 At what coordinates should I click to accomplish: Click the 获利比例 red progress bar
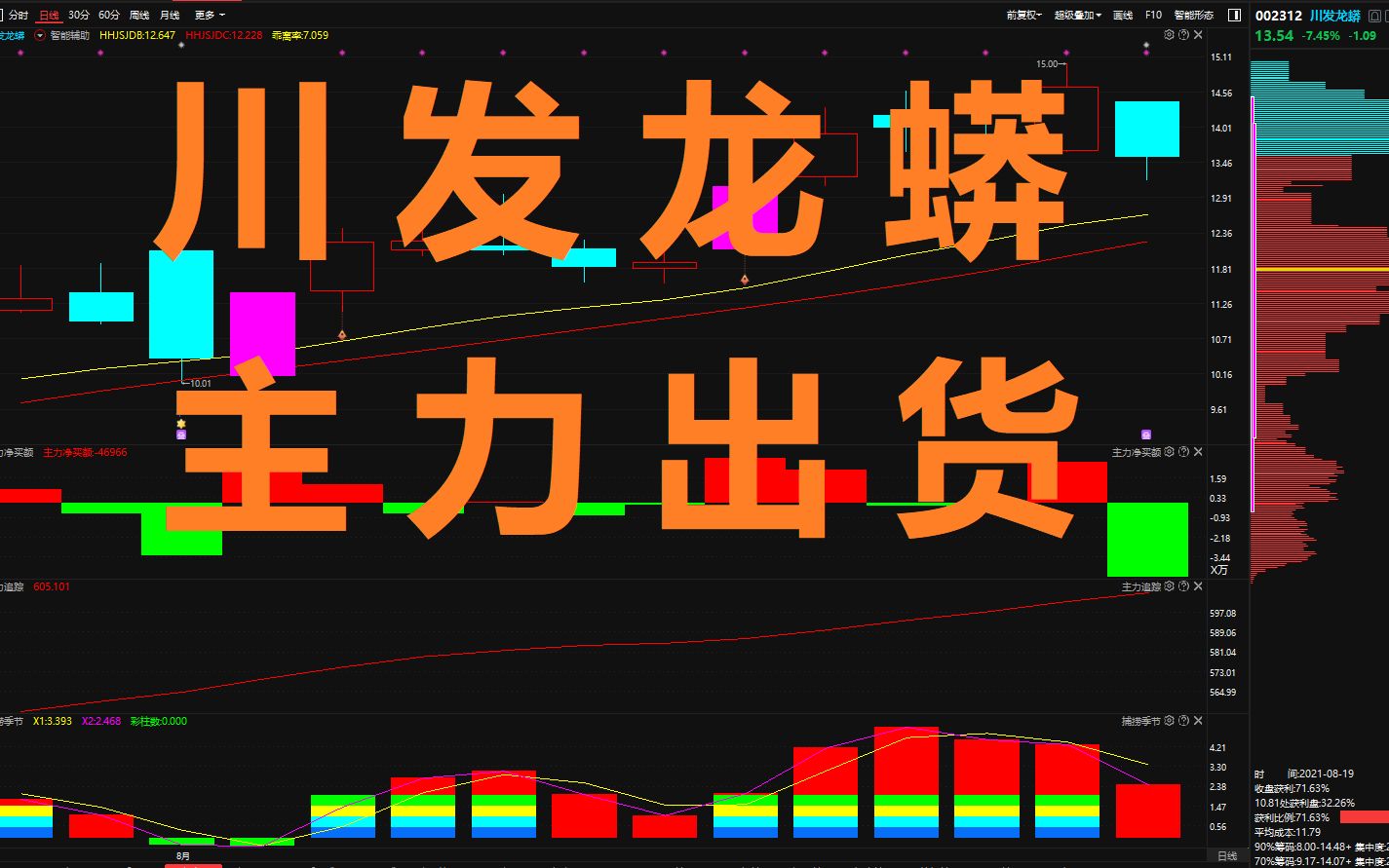[x=1365, y=817]
